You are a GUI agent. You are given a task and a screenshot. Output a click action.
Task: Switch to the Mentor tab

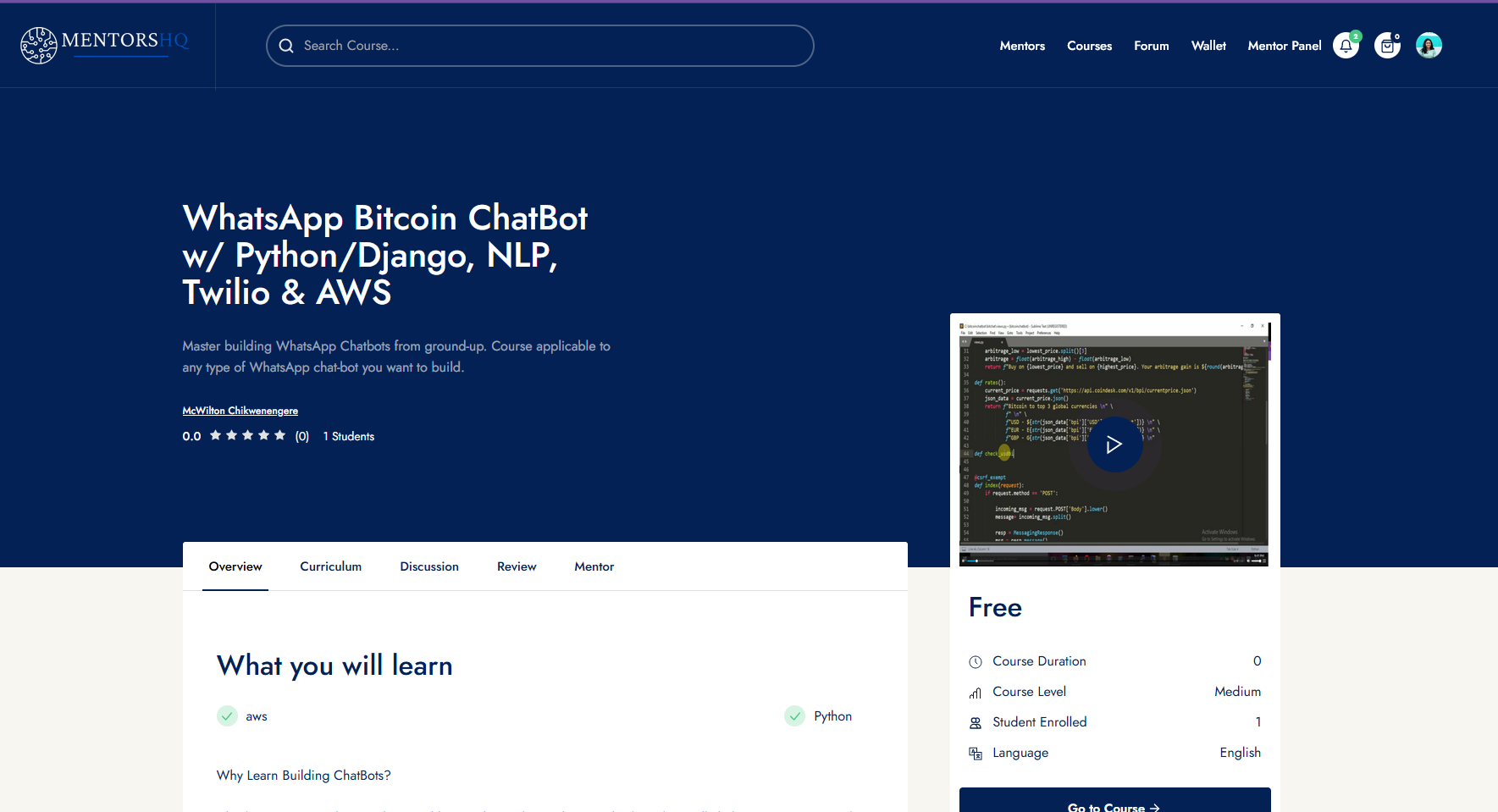[x=594, y=566]
